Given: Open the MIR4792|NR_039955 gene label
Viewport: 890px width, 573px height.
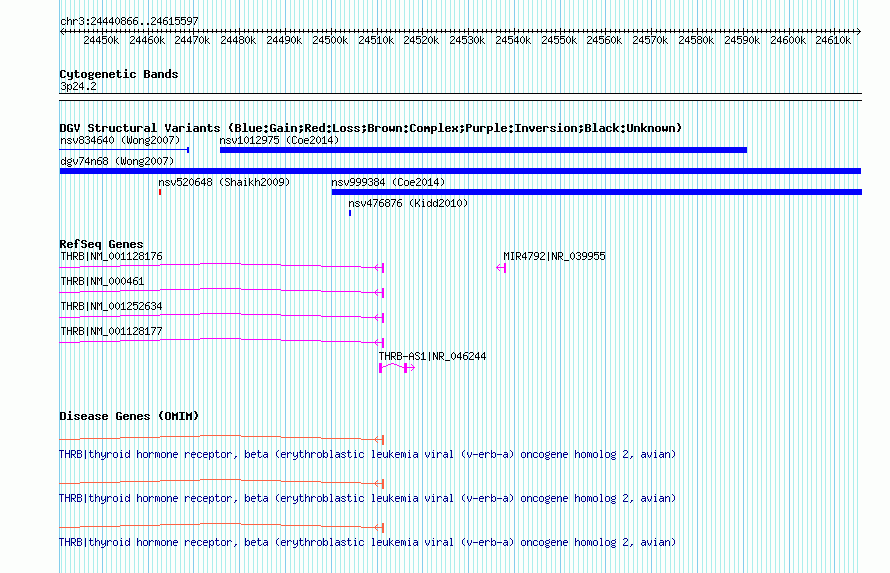Looking at the screenshot, I should (x=555, y=256).
